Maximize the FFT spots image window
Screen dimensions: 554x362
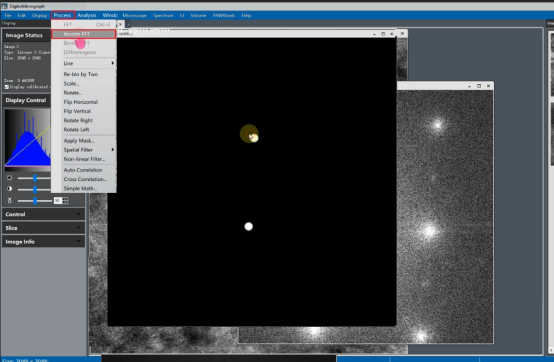coord(479,86)
